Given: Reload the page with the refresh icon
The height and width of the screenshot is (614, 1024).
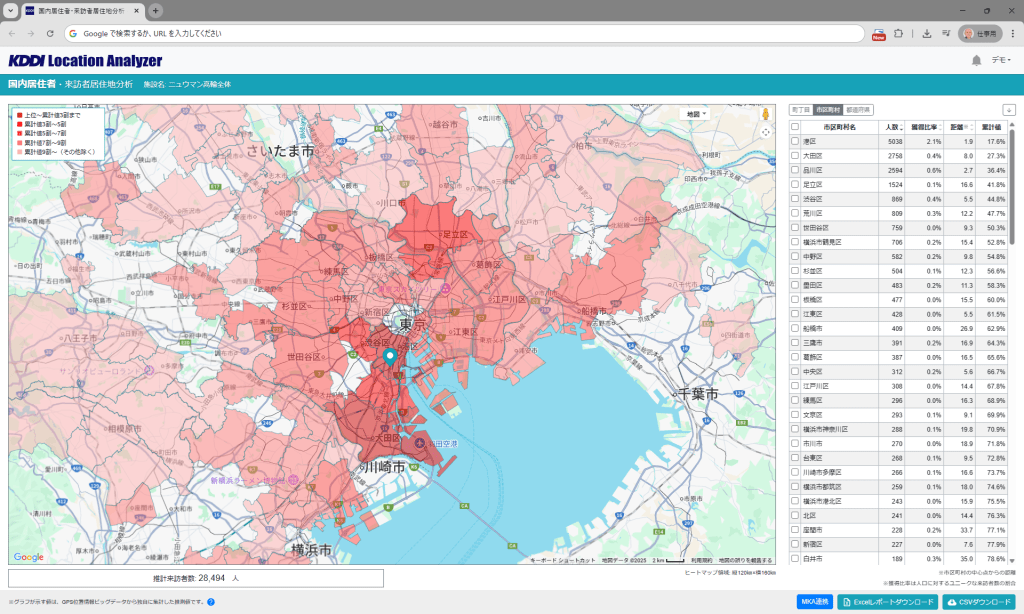Looking at the screenshot, I should pos(50,33).
